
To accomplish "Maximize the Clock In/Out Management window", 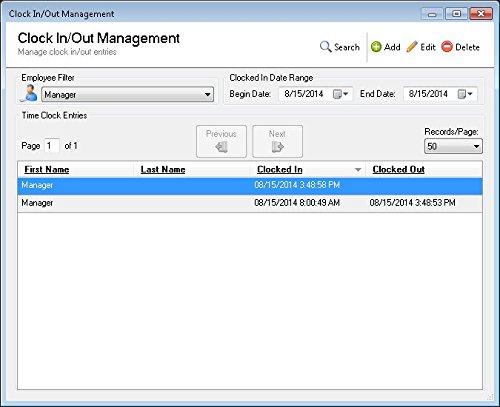I will tap(457, 14).
